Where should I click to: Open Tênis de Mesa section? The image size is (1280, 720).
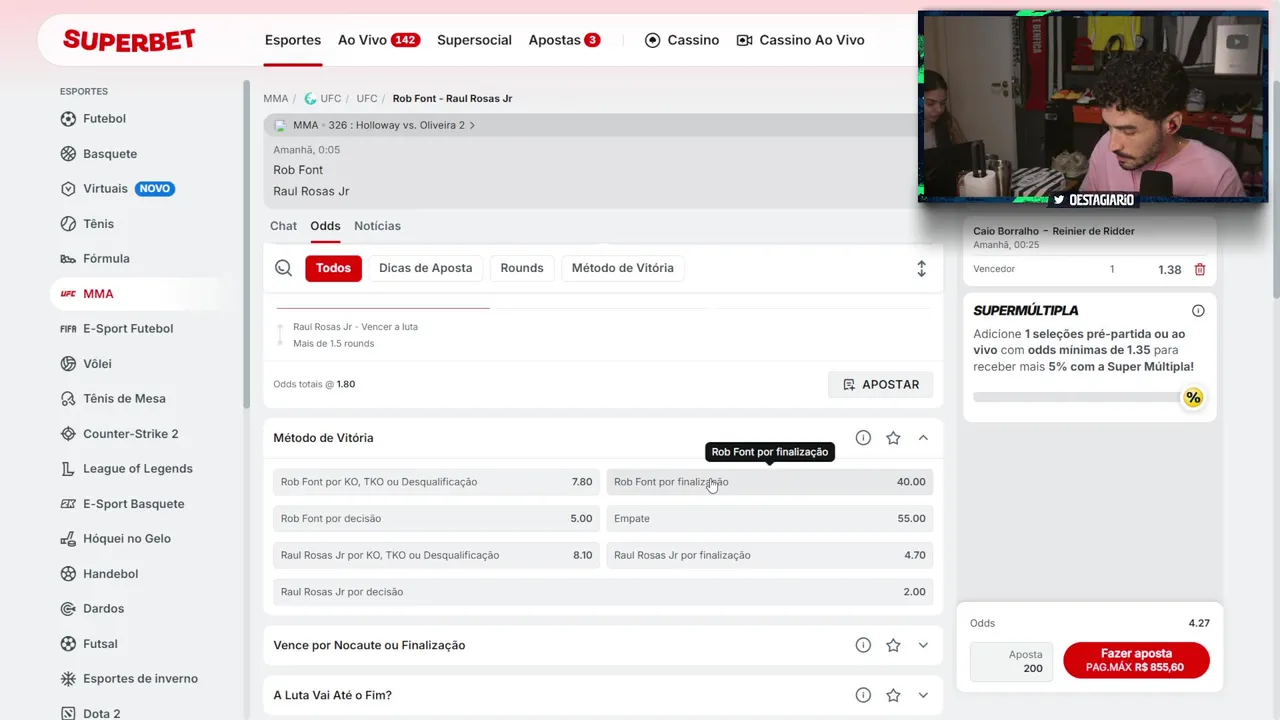124,399
